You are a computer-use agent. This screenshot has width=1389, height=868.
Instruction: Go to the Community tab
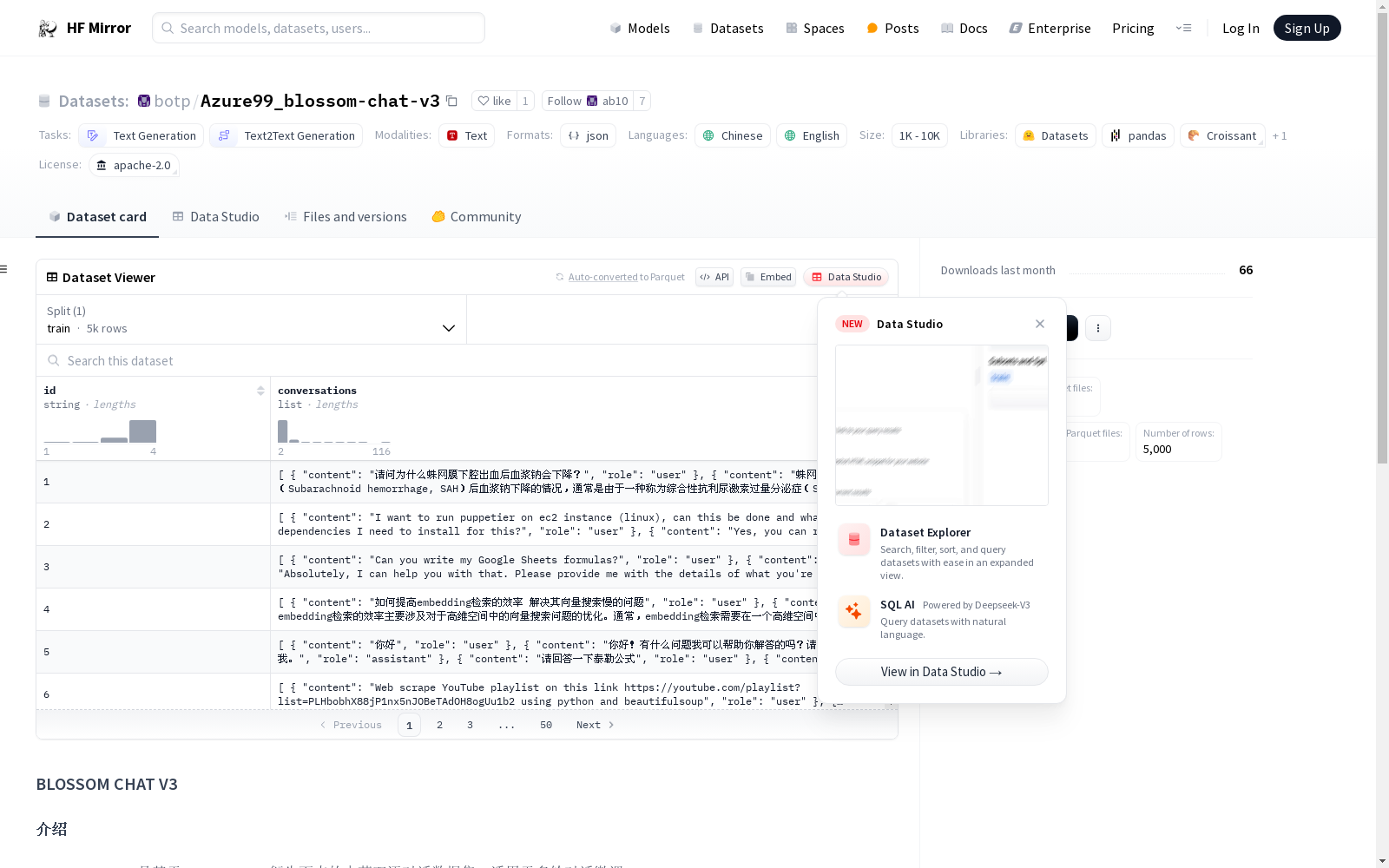pos(477,217)
